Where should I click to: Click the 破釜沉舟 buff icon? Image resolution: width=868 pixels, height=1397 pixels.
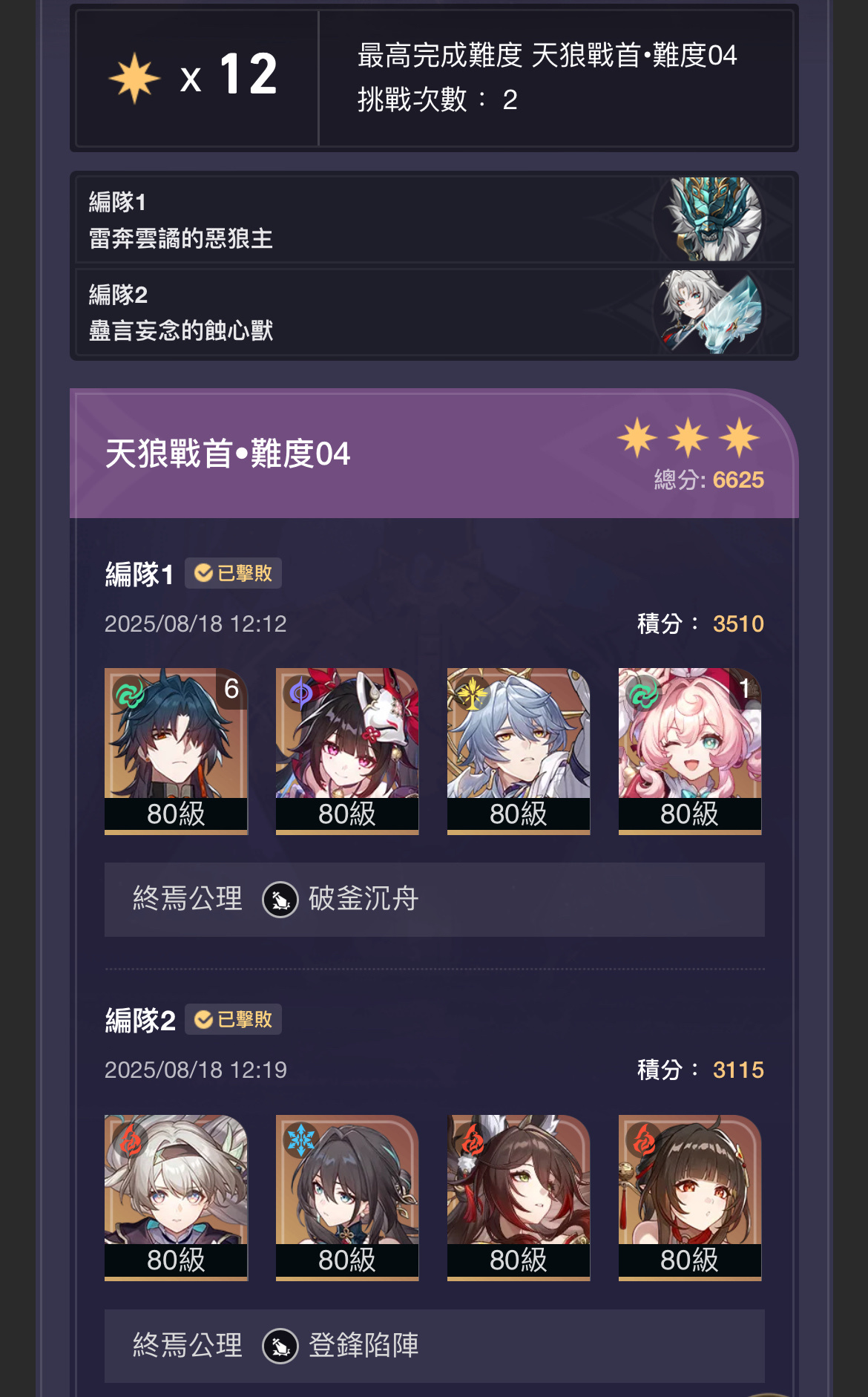[280, 900]
